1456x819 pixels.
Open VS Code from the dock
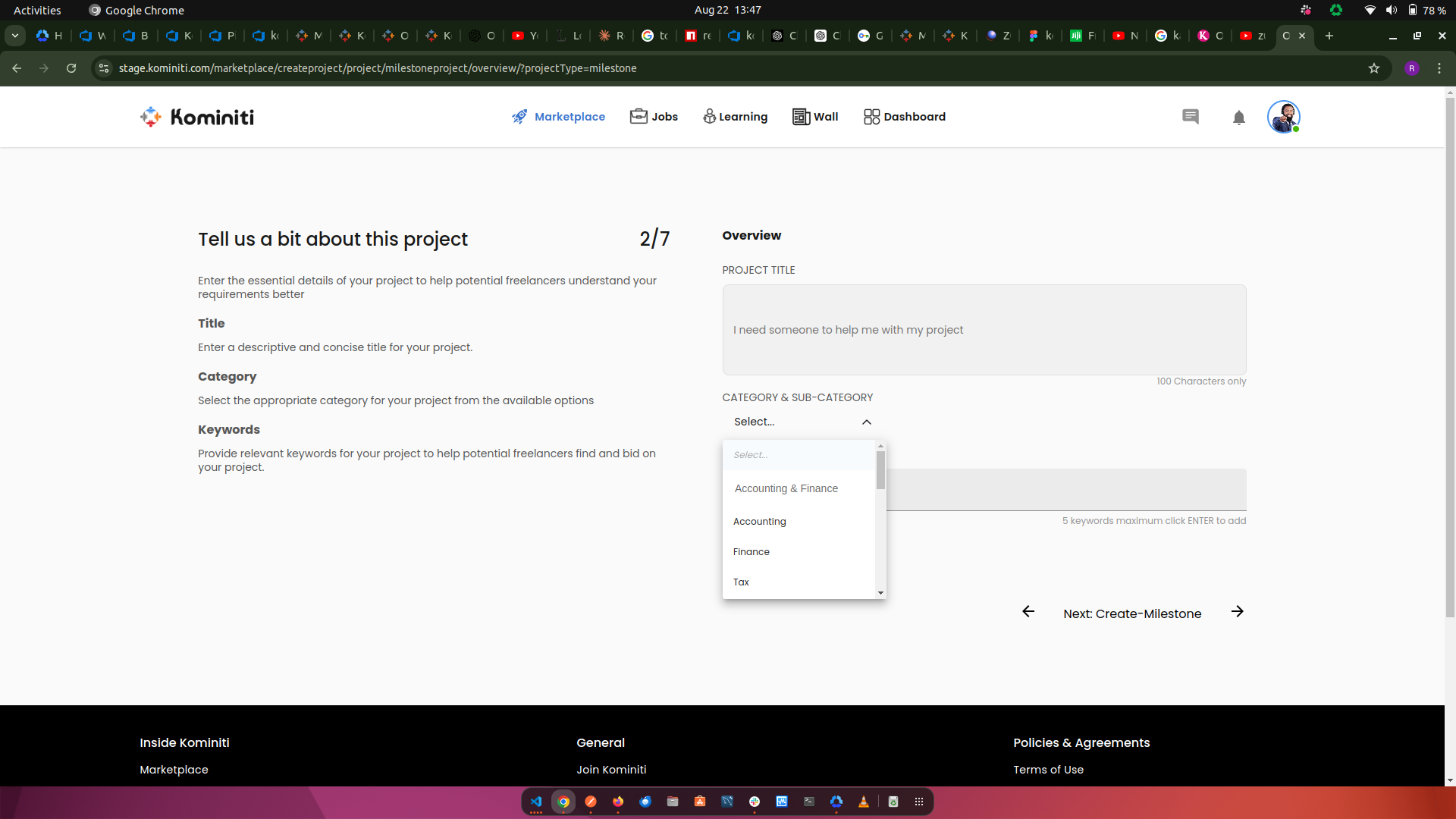[536, 802]
